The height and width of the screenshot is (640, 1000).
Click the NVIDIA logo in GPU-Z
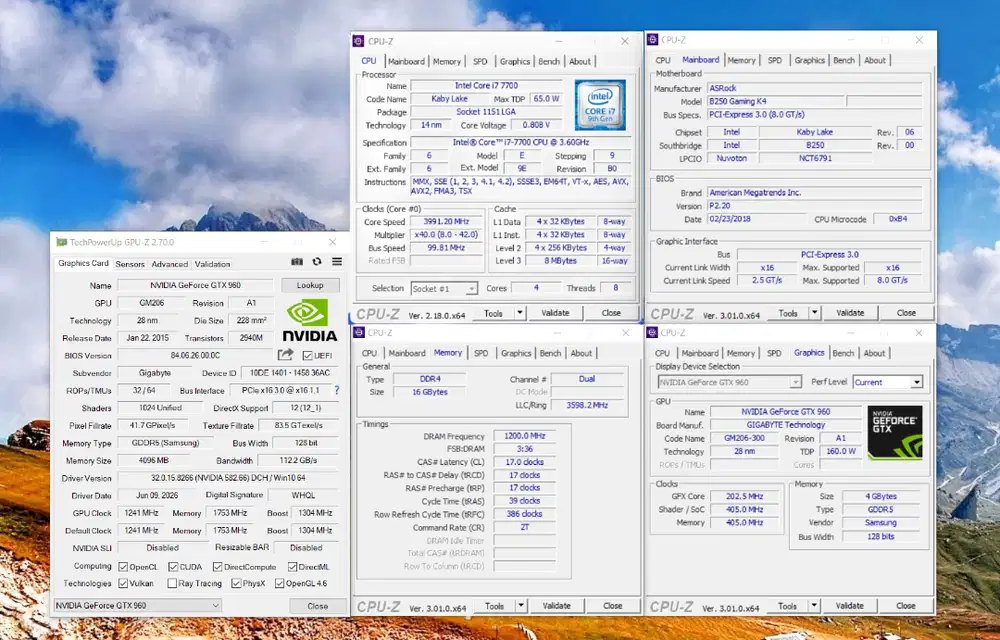point(309,320)
